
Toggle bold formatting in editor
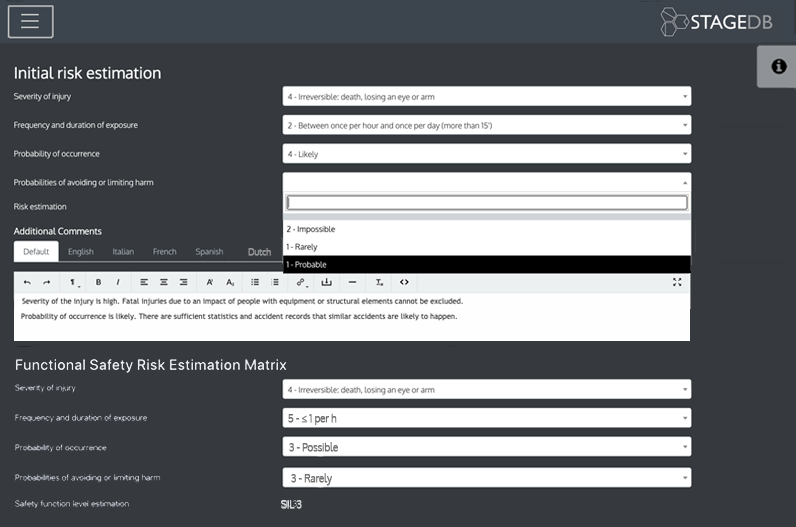(98, 282)
